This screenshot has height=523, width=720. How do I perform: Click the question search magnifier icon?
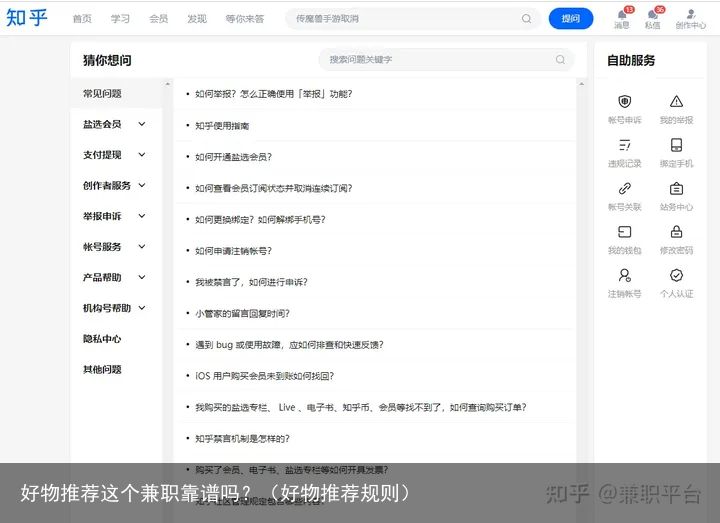[560, 59]
